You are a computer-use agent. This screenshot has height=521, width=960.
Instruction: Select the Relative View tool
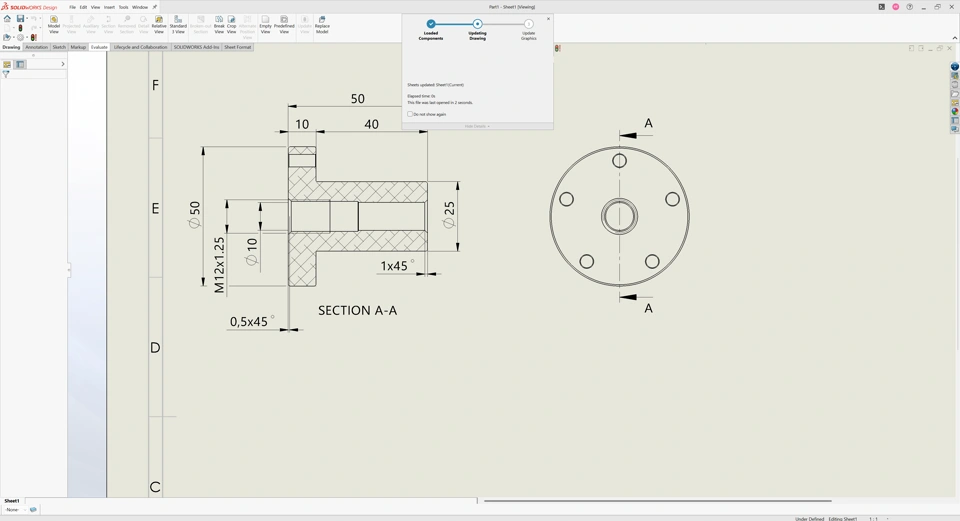coord(159,24)
